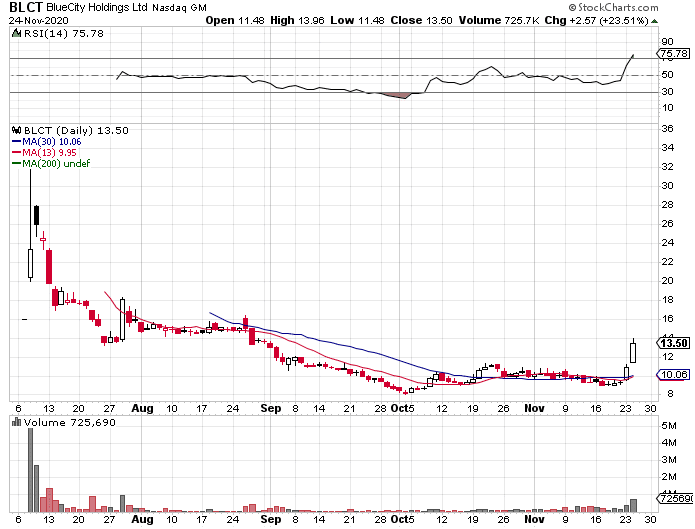
Task: Click the Close 13.50 value in header
Action: point(422,20)
